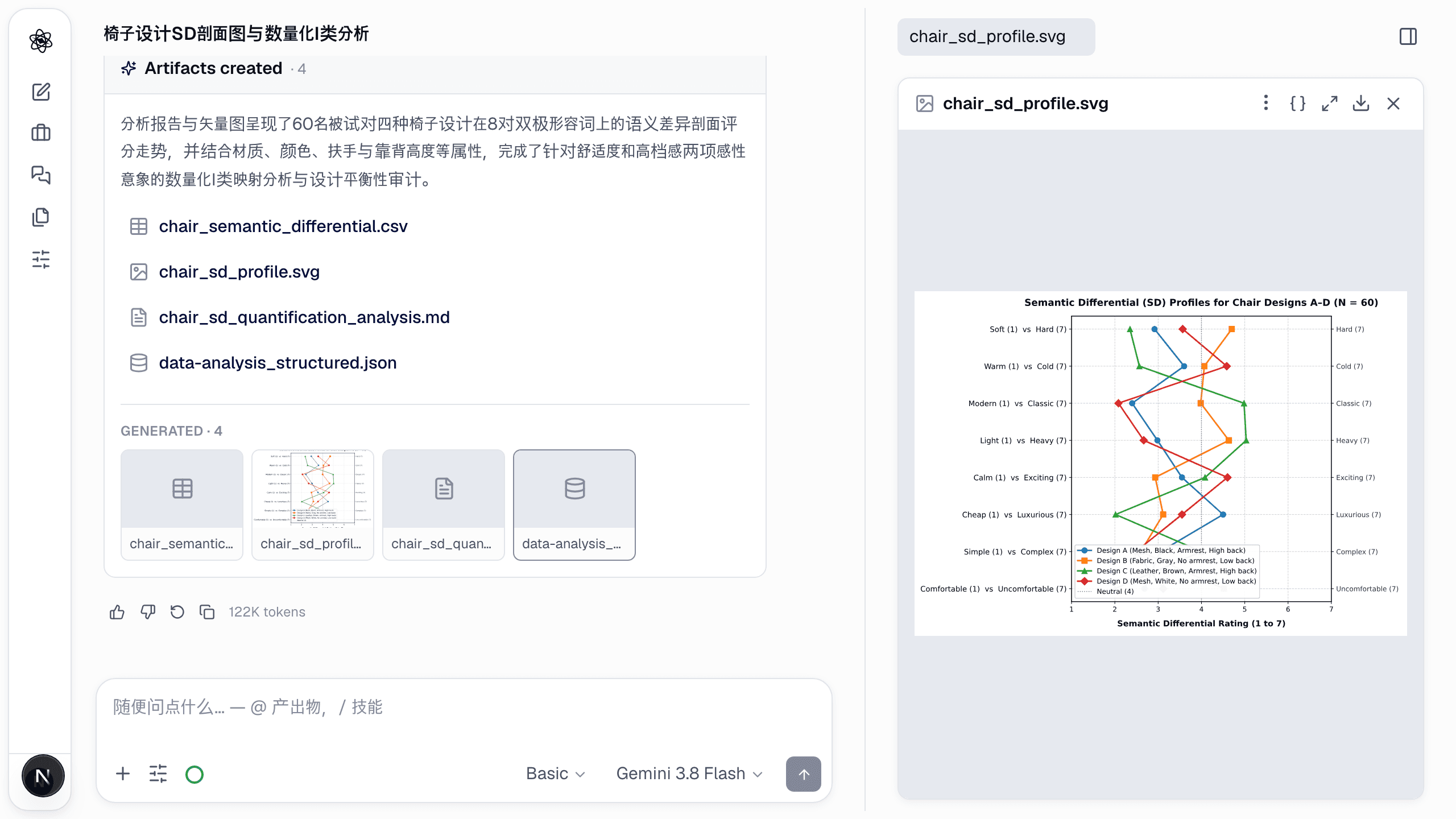Toggle the side panel layout icon
The image size is (1456, 819).
[x=1408, y=36]
